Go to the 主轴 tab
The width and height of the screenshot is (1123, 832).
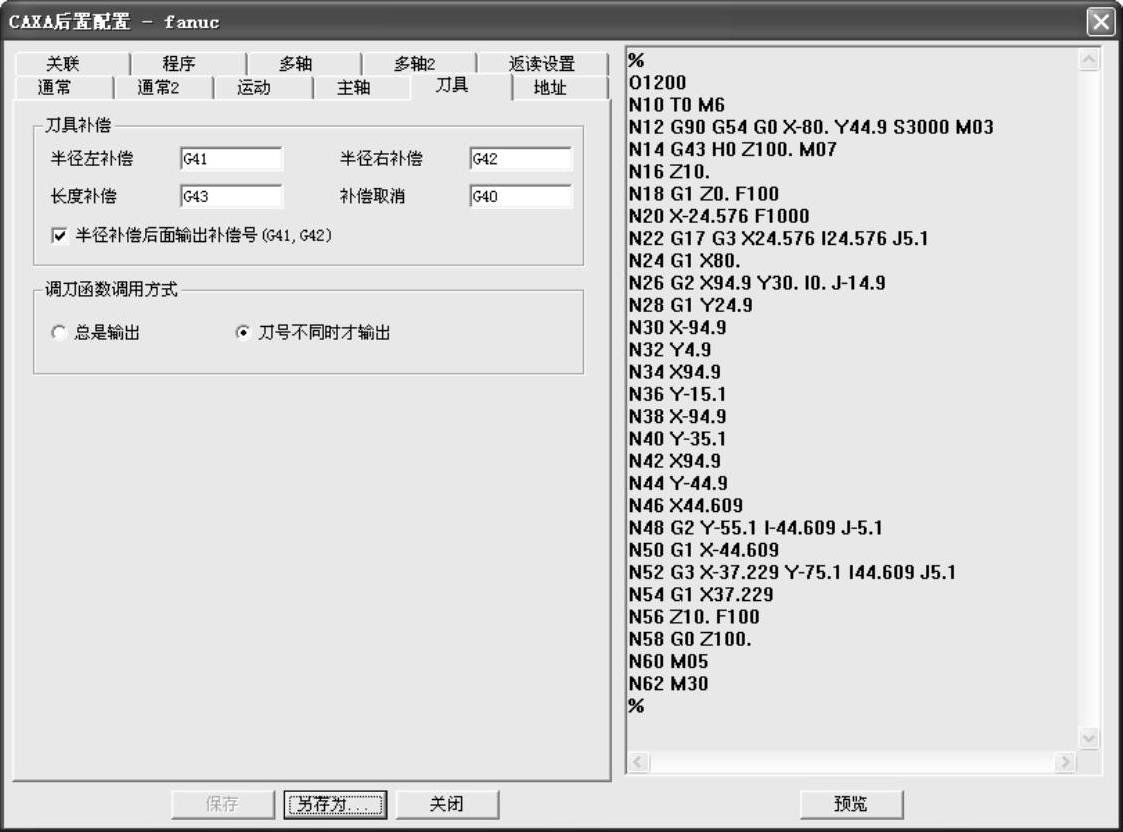[353, 88]
